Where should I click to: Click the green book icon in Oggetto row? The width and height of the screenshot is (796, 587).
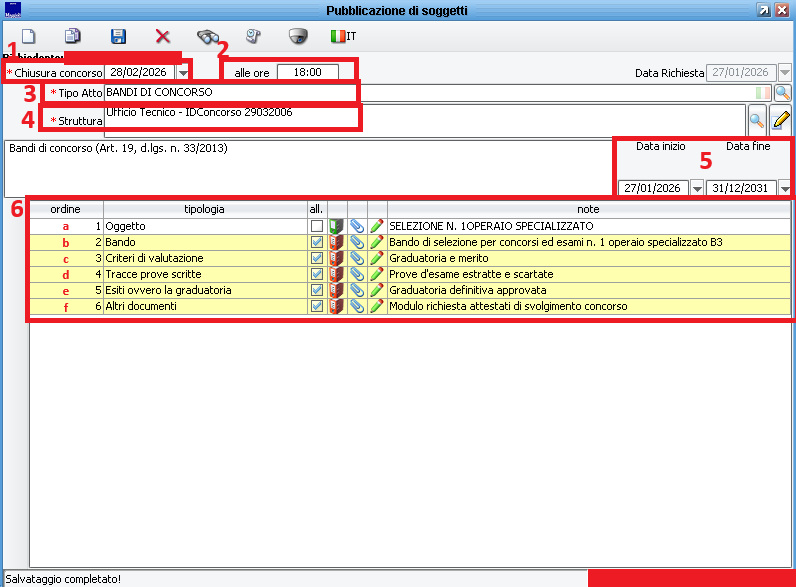coord(337,226)
